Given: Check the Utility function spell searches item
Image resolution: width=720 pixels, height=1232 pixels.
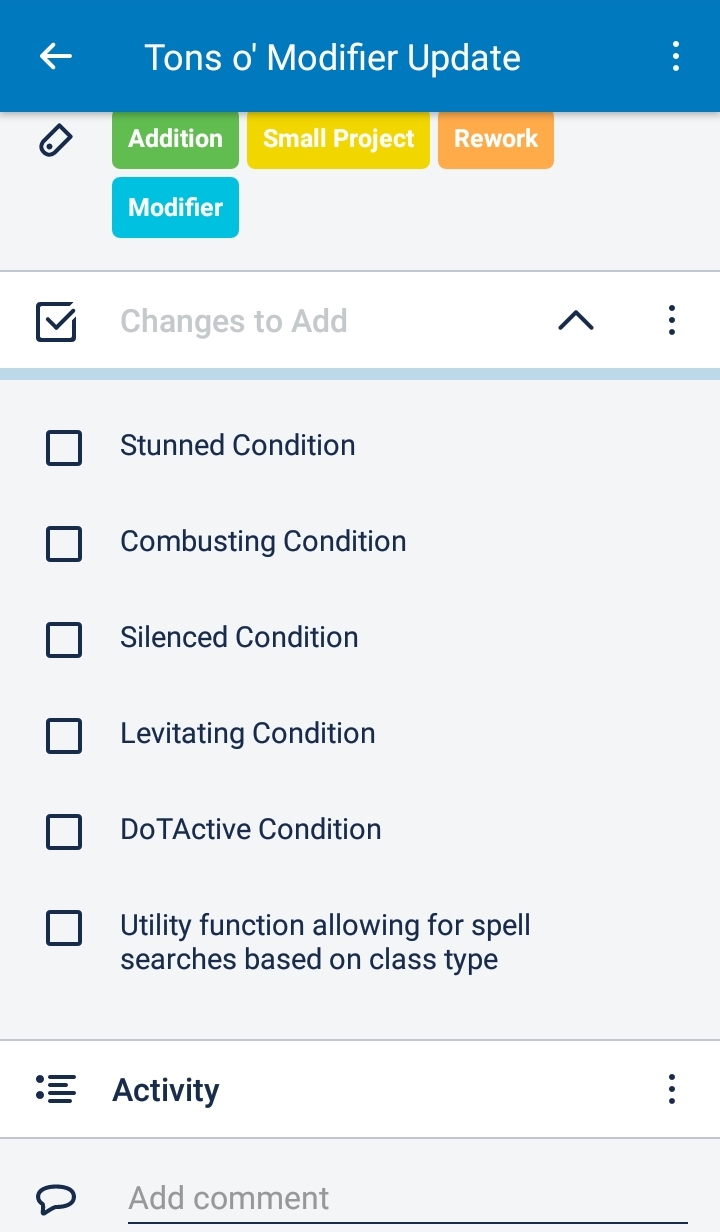Looking at the screenshot, I should tap(64, 928).
